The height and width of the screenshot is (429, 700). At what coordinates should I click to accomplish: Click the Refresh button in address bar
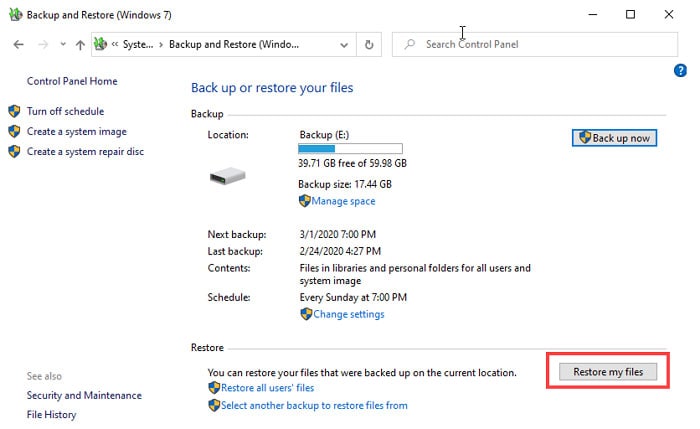369,45
